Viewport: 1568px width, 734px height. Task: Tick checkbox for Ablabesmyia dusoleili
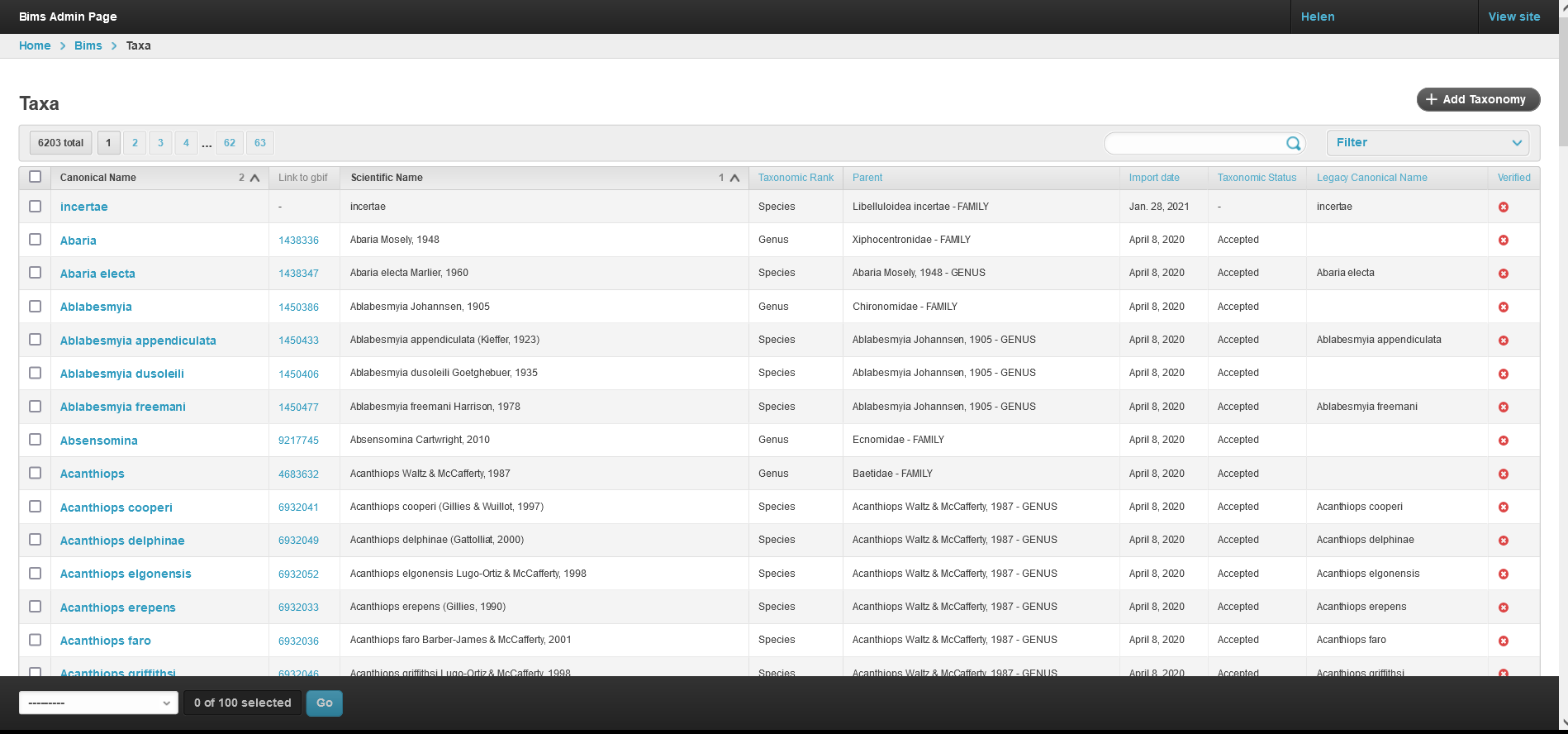pyautogui.click(x=35, y=373)
